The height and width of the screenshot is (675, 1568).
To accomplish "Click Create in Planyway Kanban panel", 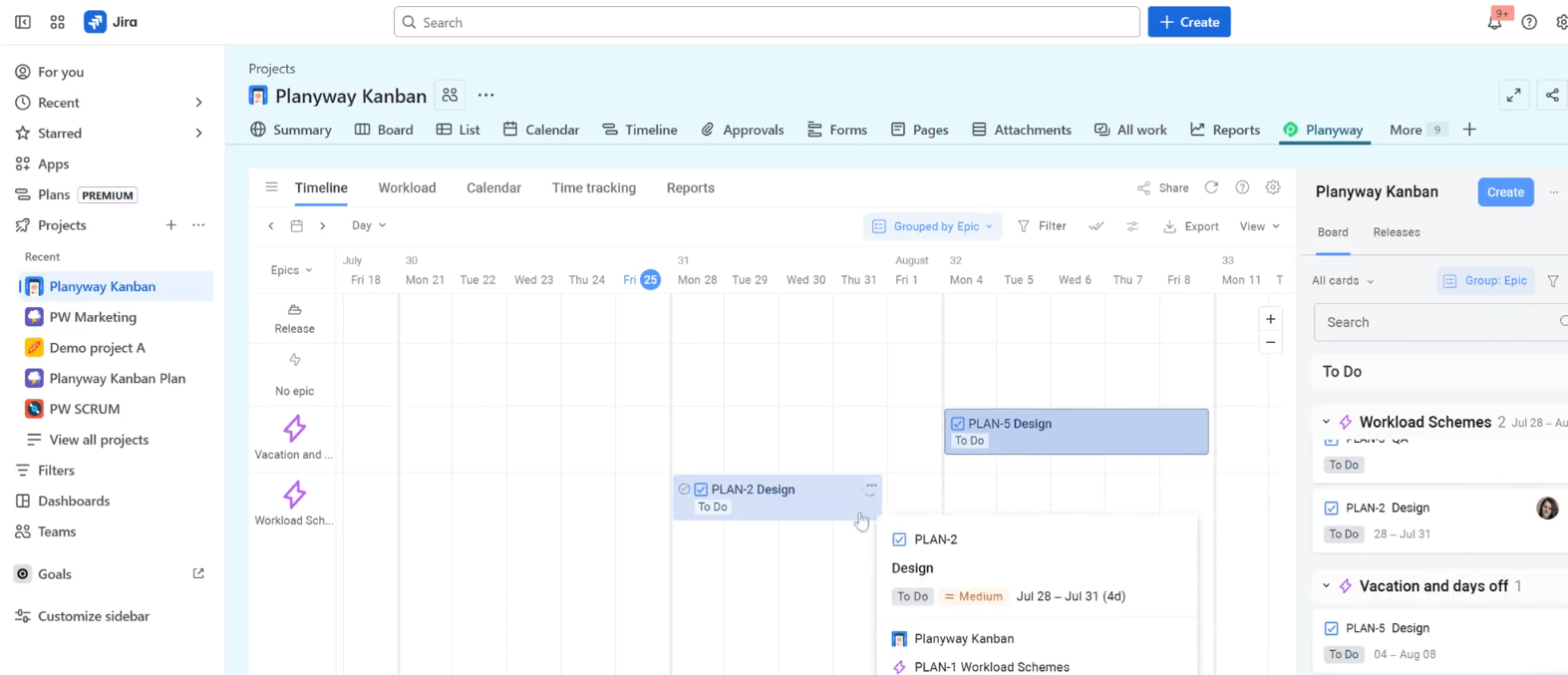I will 1505,192.
